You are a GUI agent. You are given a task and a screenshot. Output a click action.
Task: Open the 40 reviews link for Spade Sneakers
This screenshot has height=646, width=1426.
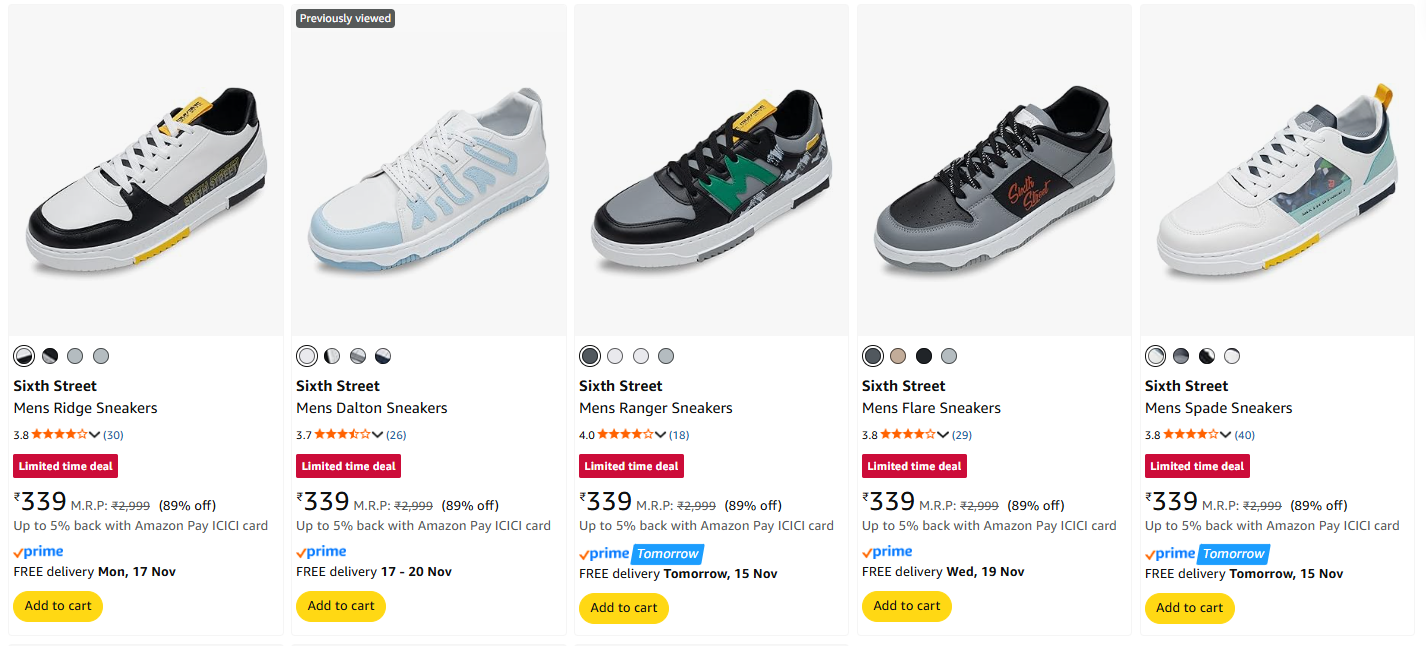coord(1244,435)
